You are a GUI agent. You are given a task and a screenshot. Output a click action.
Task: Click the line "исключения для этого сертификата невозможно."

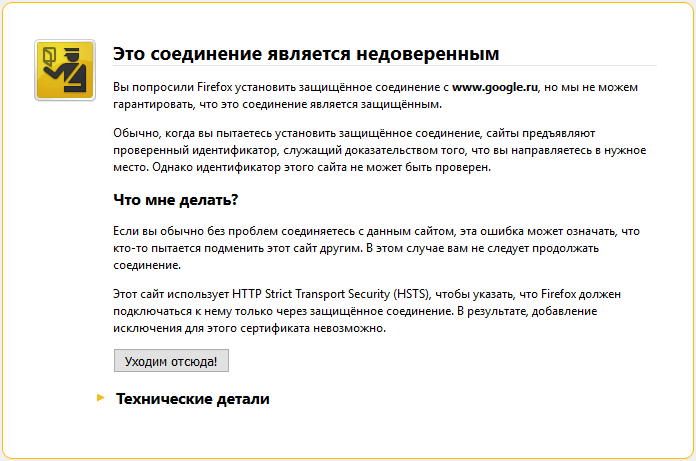pyautogui.click(x=250, y=329)
